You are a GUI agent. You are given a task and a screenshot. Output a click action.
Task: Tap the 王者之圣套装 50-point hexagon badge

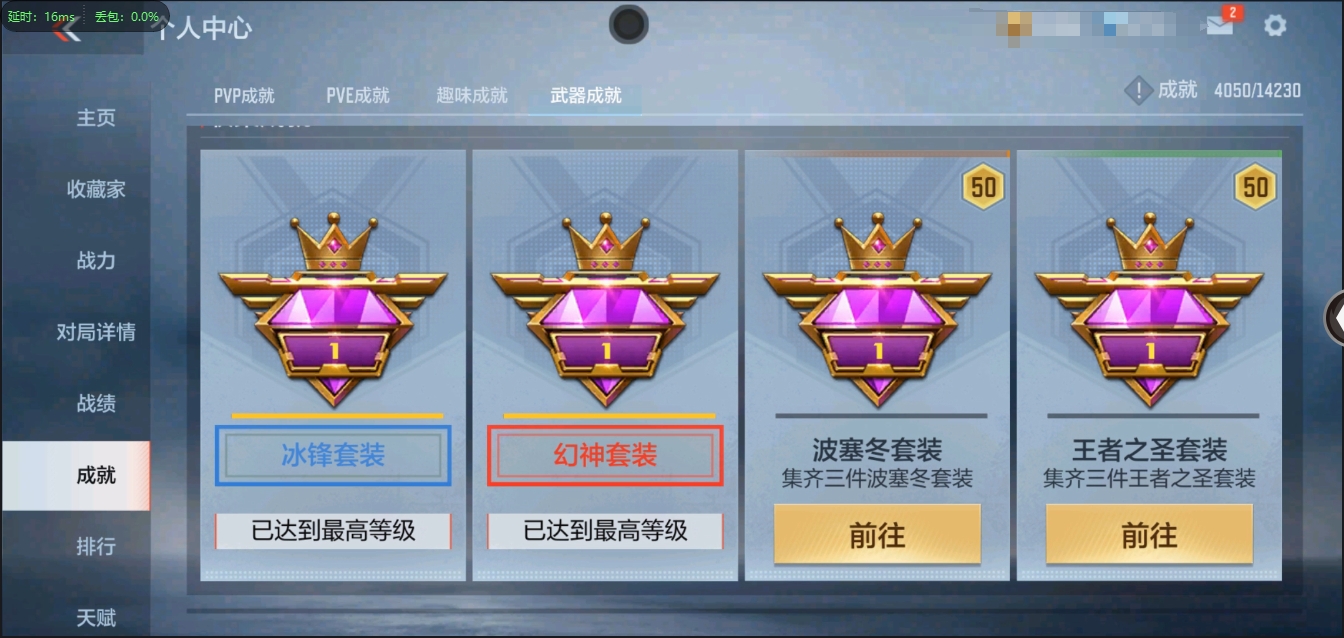tap(1255, 187)
